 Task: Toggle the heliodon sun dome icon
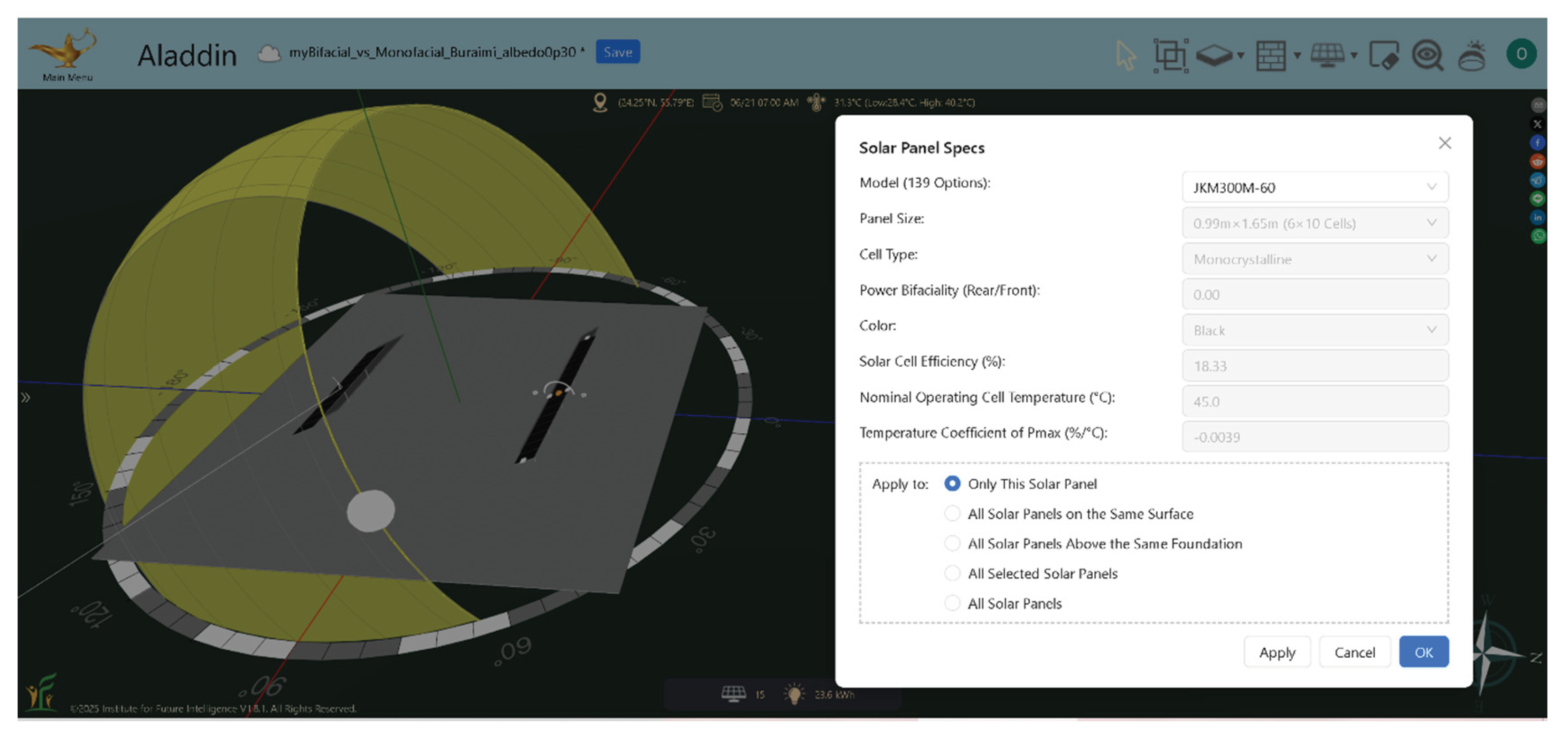click(1472, 56)
